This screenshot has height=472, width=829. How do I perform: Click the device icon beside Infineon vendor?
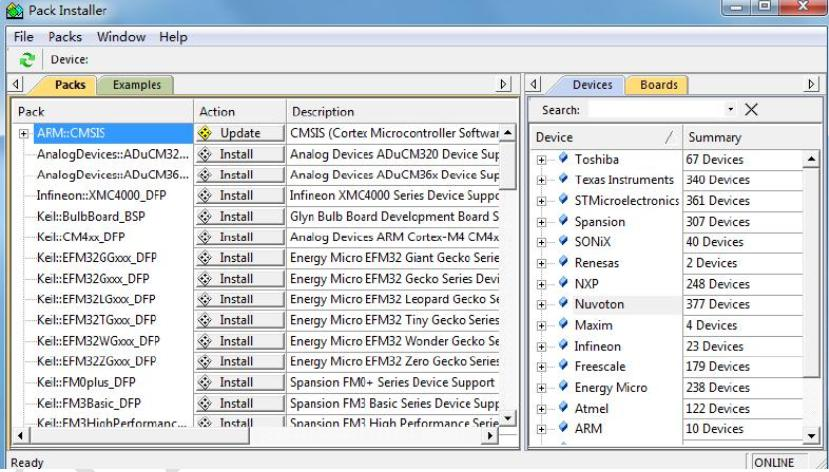(564, 345)
